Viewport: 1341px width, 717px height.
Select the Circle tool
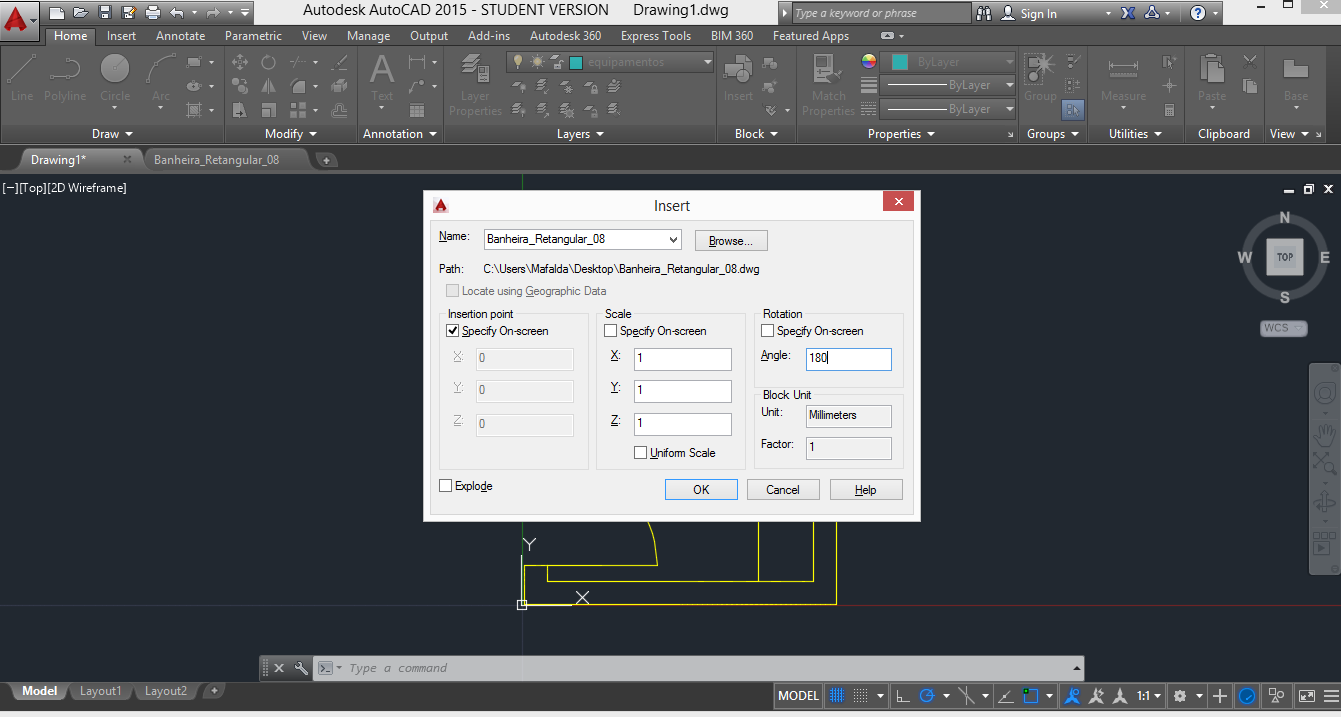pos(115,77)
